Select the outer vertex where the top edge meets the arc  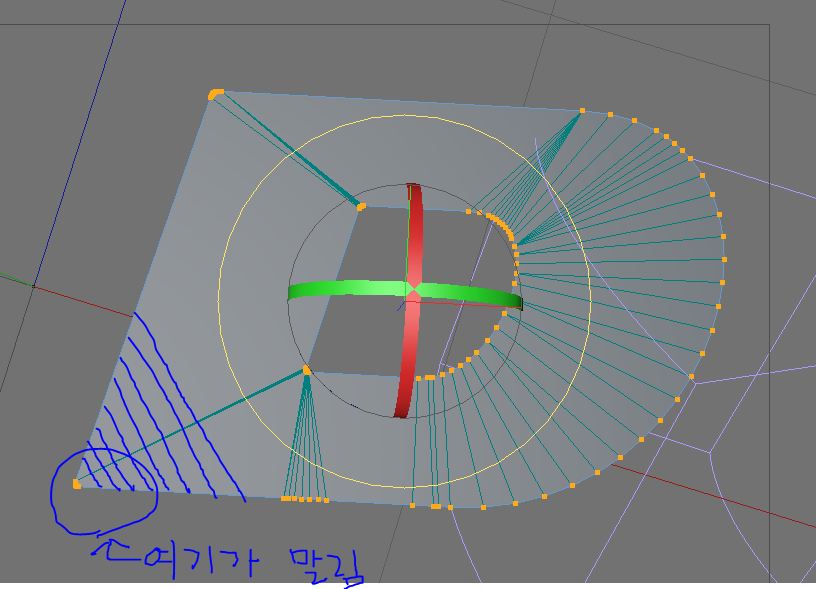pos(582,111)
